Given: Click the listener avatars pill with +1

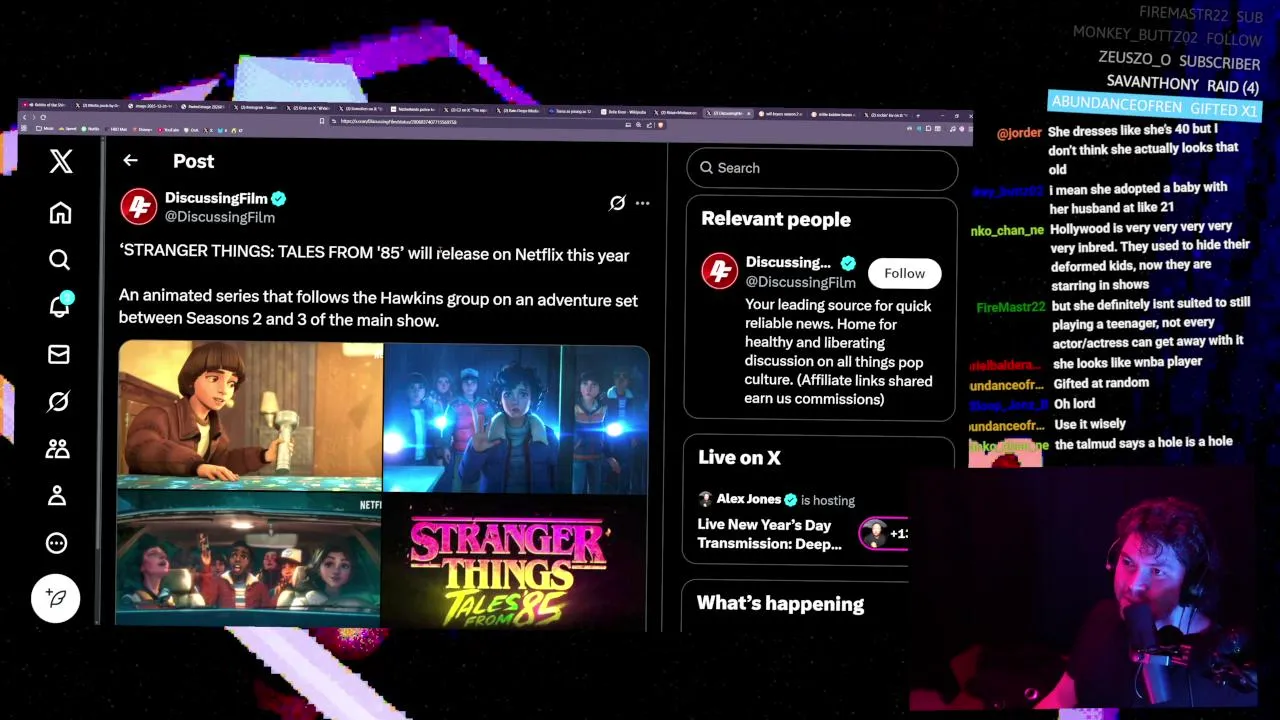Looking at the screenshot, I should pyautogui.click(x=884, y=533).
